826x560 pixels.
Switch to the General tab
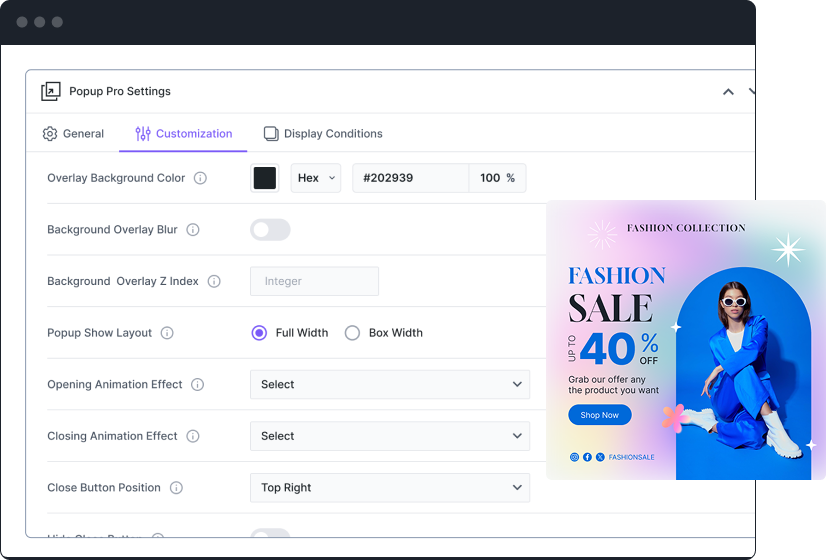73,134
